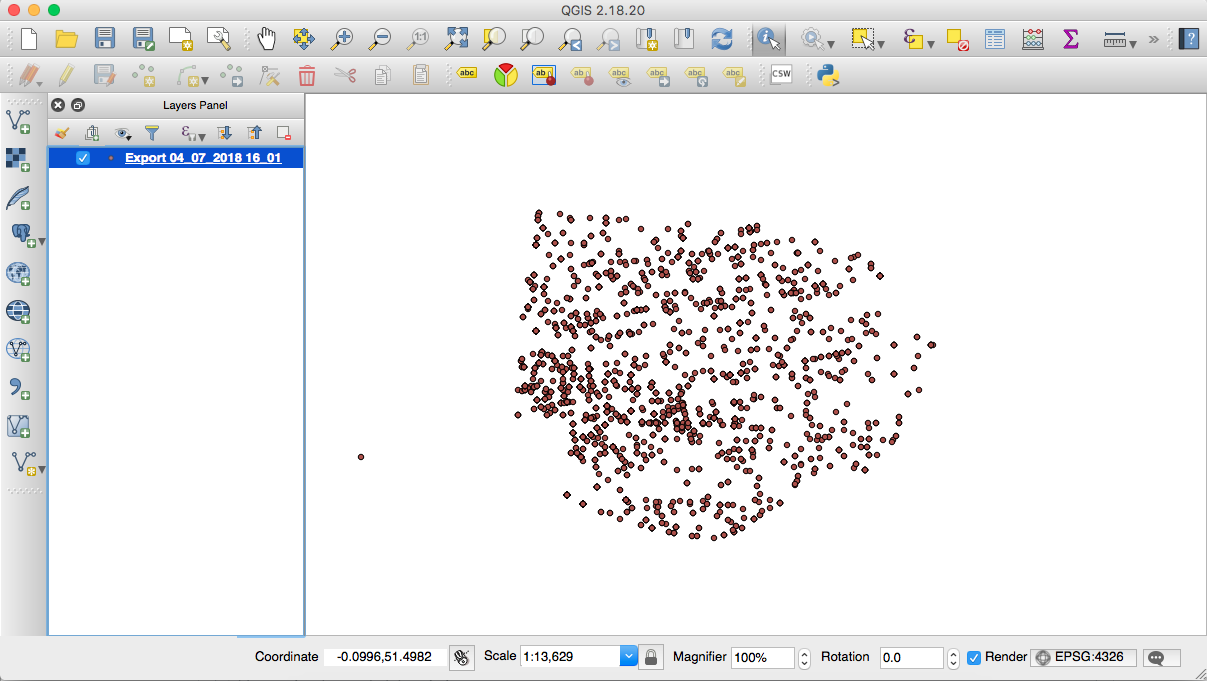1207x681 pixels.
Task: Zoom to full extent
Action: [456, 39]
